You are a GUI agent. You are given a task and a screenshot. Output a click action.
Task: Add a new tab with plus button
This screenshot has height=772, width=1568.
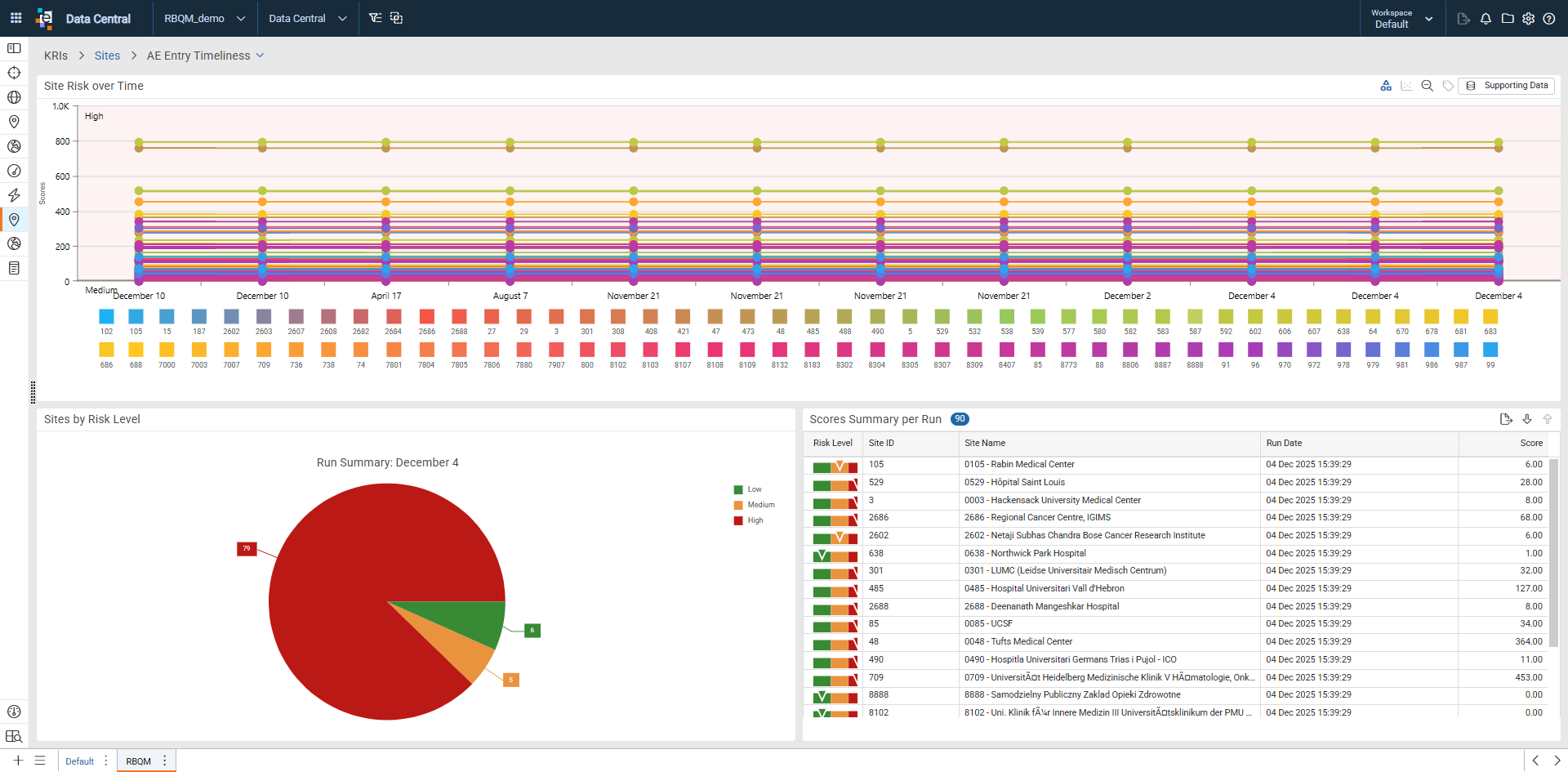[18, 761]
